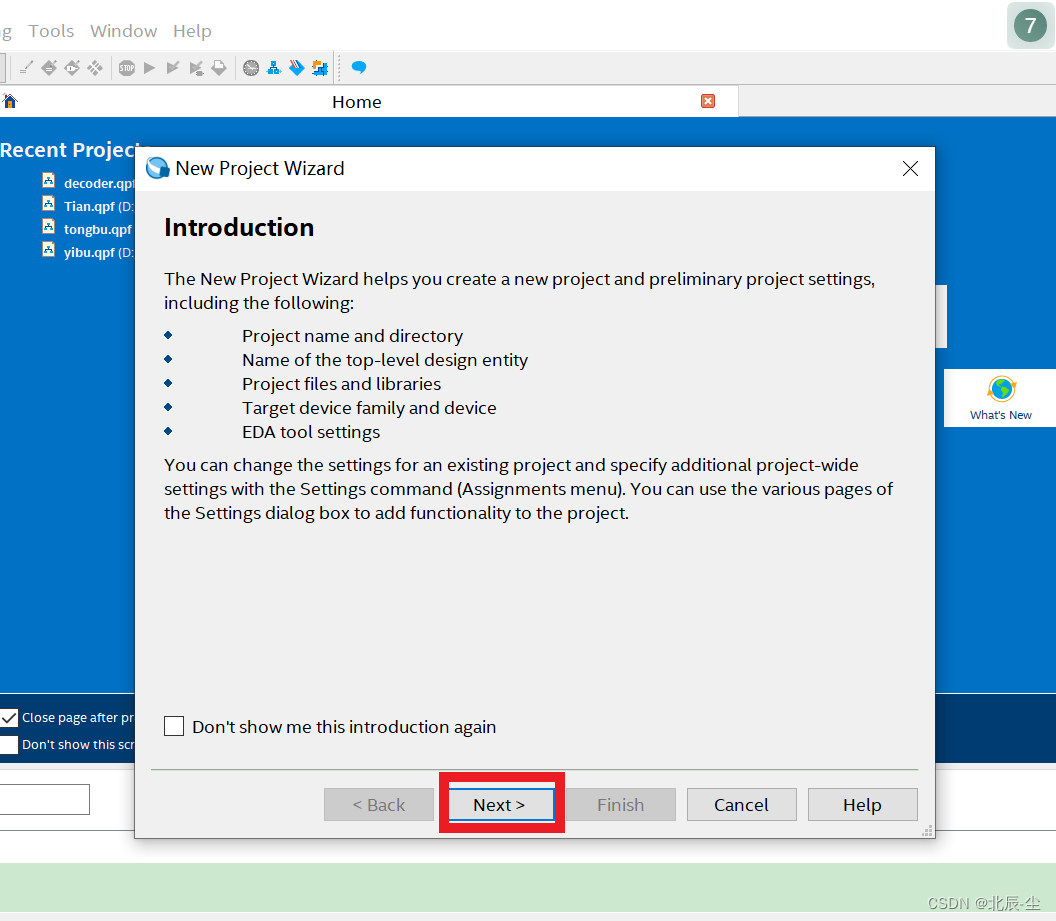The width and height of the screenshot is (1056, 921).
Task: Click 'Project files and libraries' text
Action: click(x=341, y=384)
